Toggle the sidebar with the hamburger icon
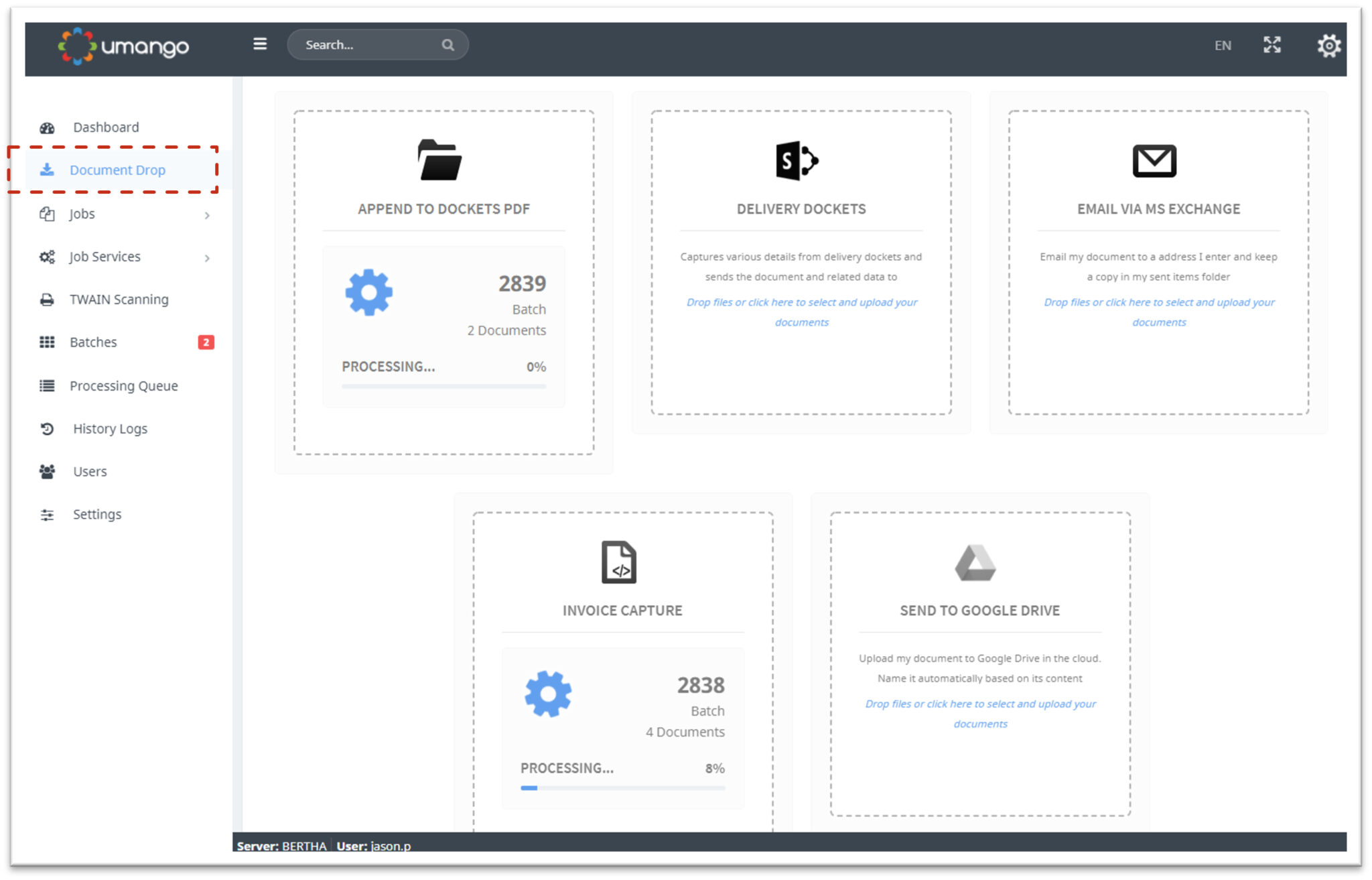 (x=260, y=44)
